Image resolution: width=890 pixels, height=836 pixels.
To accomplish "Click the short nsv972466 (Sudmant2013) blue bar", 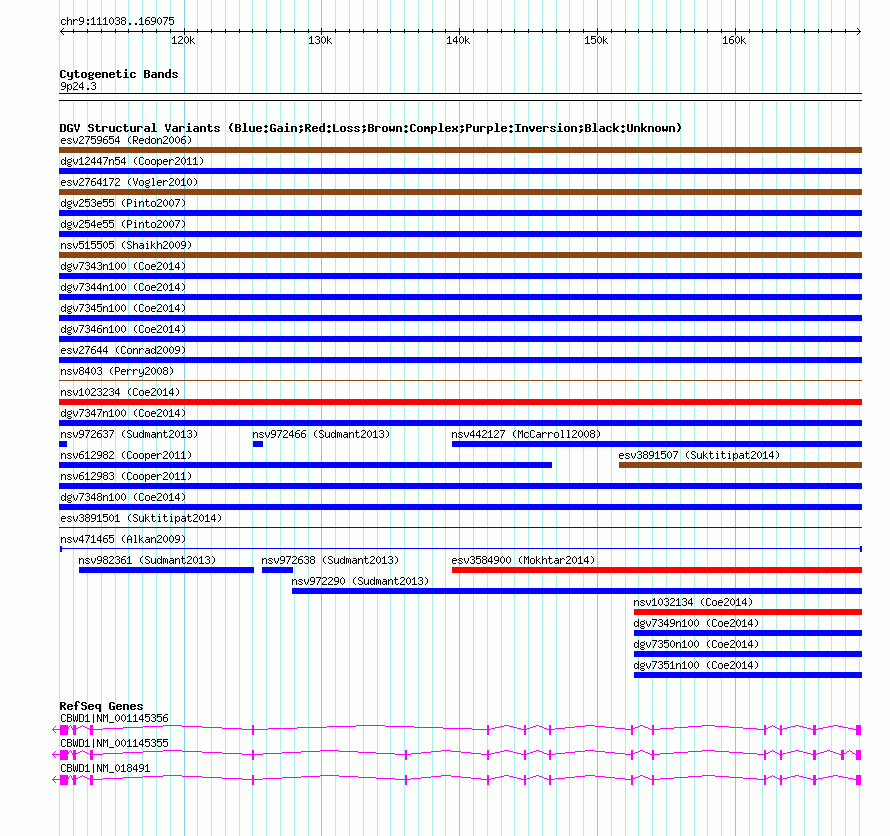I will (x=258, y=444).
